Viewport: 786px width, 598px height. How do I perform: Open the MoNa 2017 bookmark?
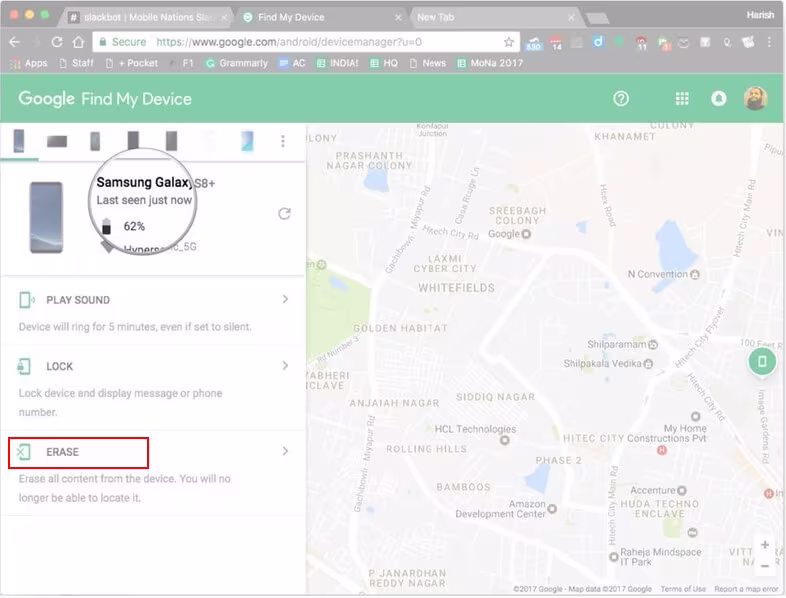click(x=490, y=63)
